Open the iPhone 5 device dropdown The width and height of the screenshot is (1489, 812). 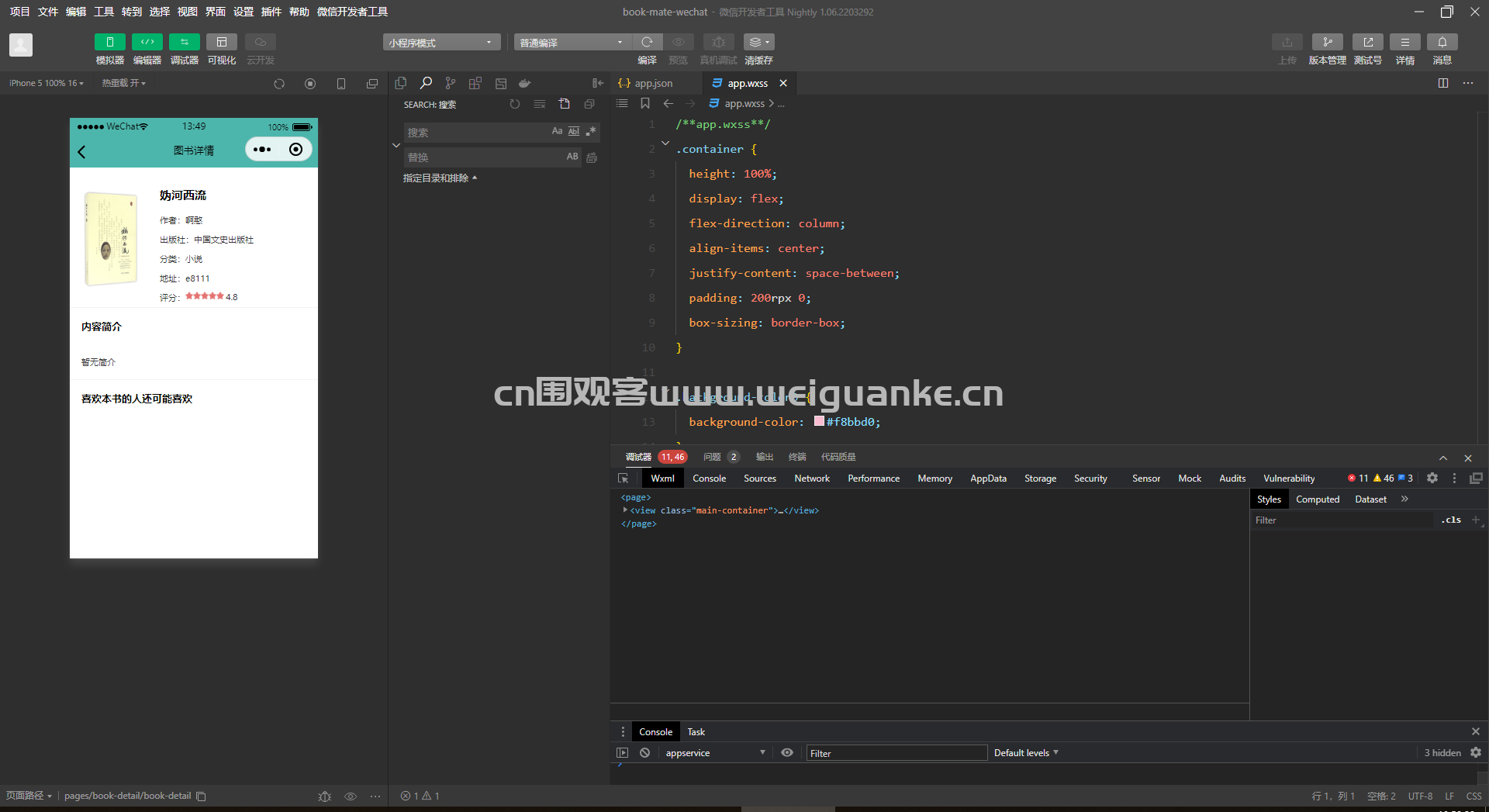pos(46,83)
